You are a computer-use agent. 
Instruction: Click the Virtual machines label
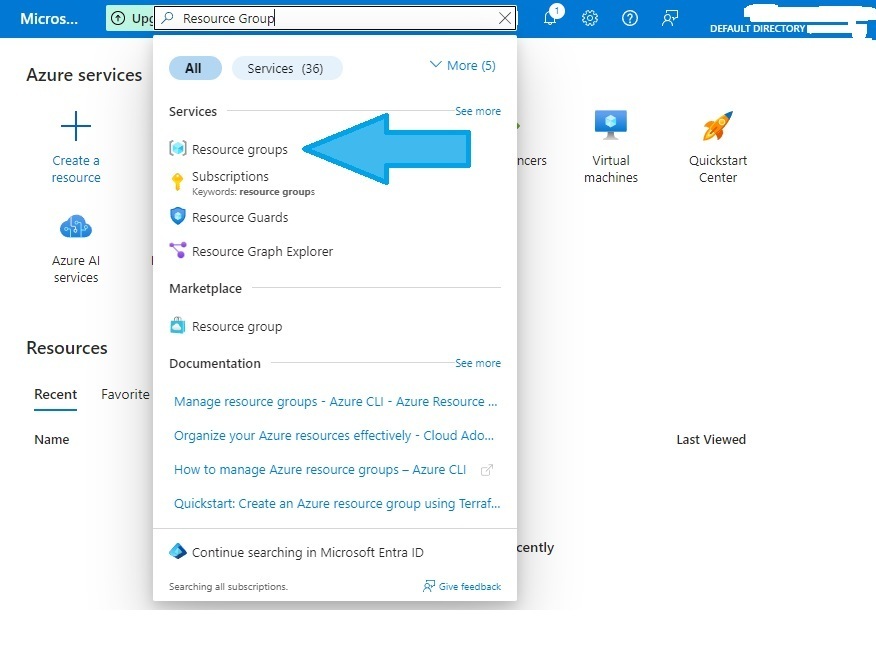(x=611, y=169)
